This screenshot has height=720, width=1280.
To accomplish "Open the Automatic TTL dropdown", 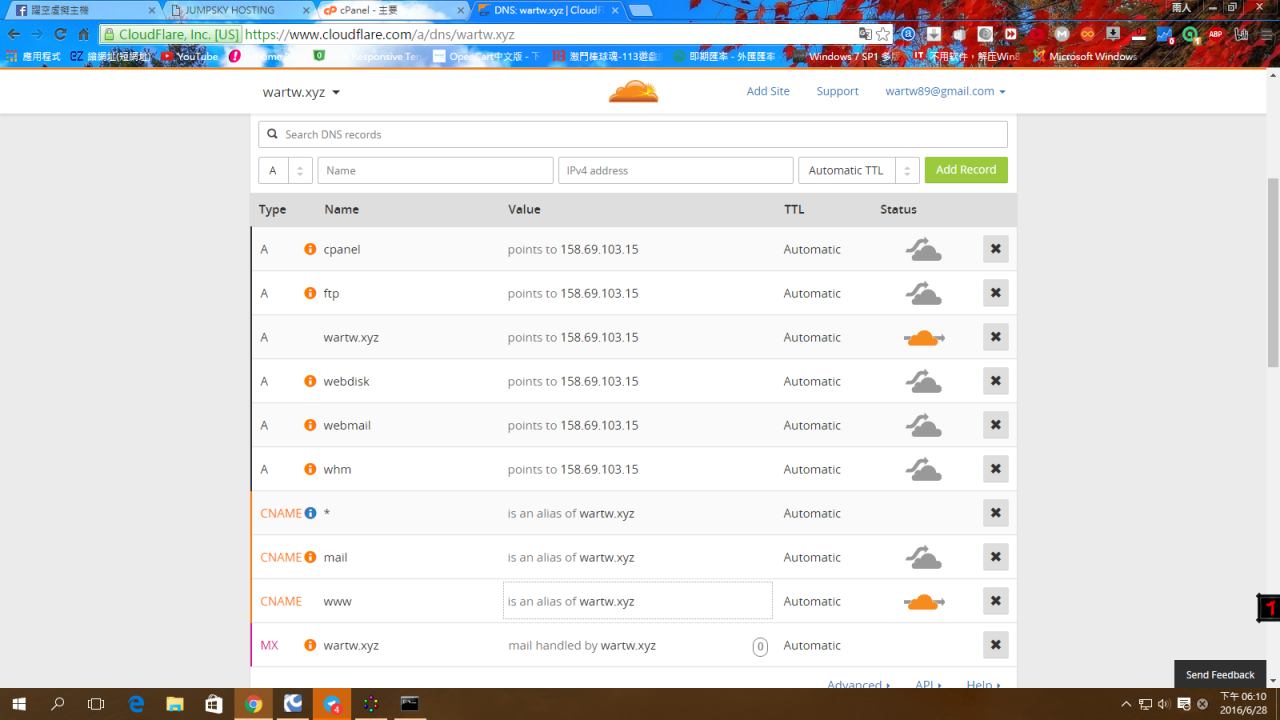I will point(858,170).
